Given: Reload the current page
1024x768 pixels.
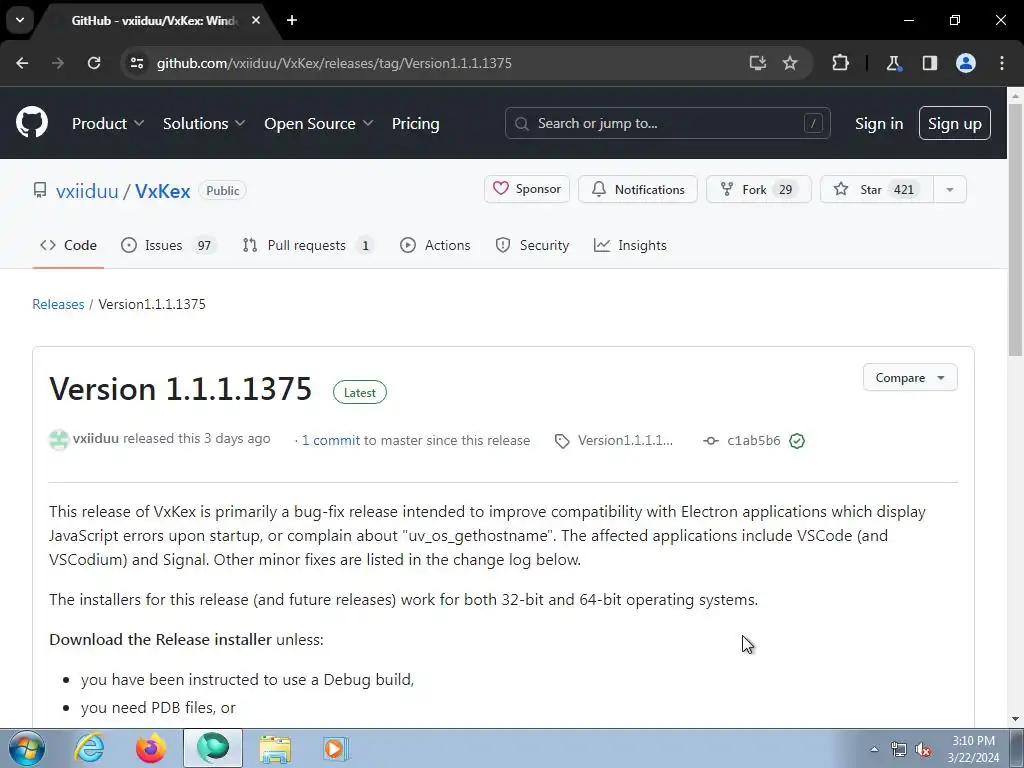Looking at the screenshot, I should point(94,63).
